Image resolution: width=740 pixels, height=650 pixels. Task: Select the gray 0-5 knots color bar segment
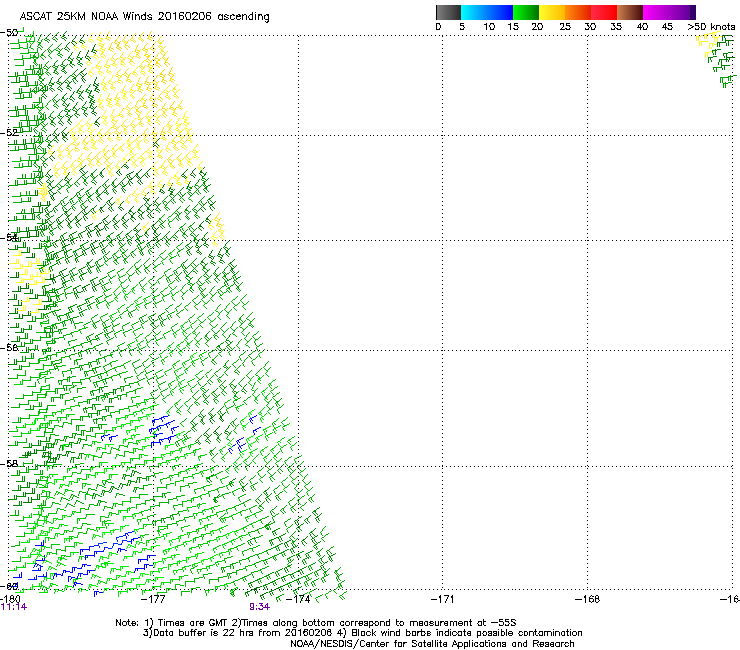[448, 12]
